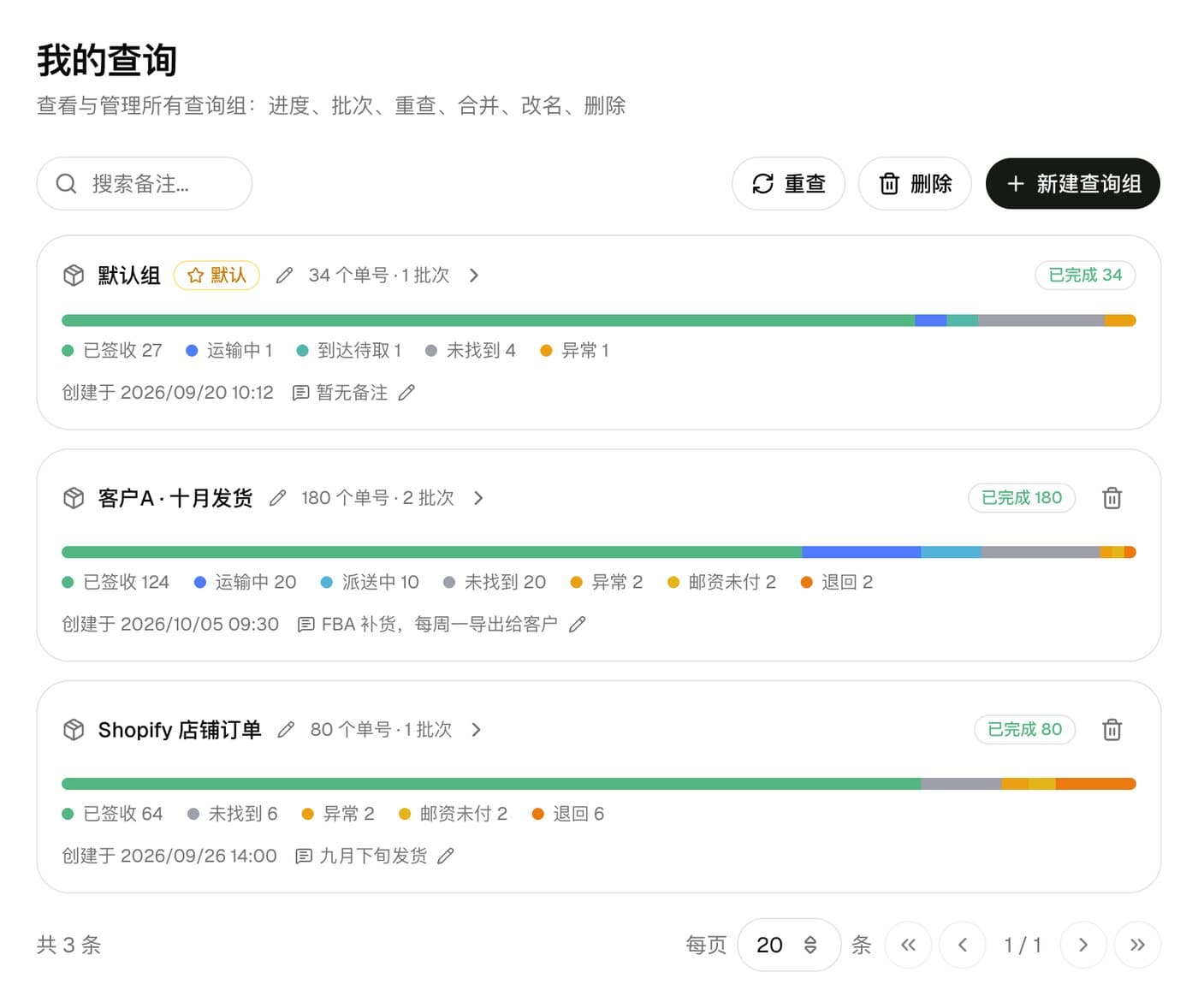Image resolution: width=1198 pixels, height=1008 pixels.
Task: Focus the 搜索备注 search field
Action: click(145, 184)
